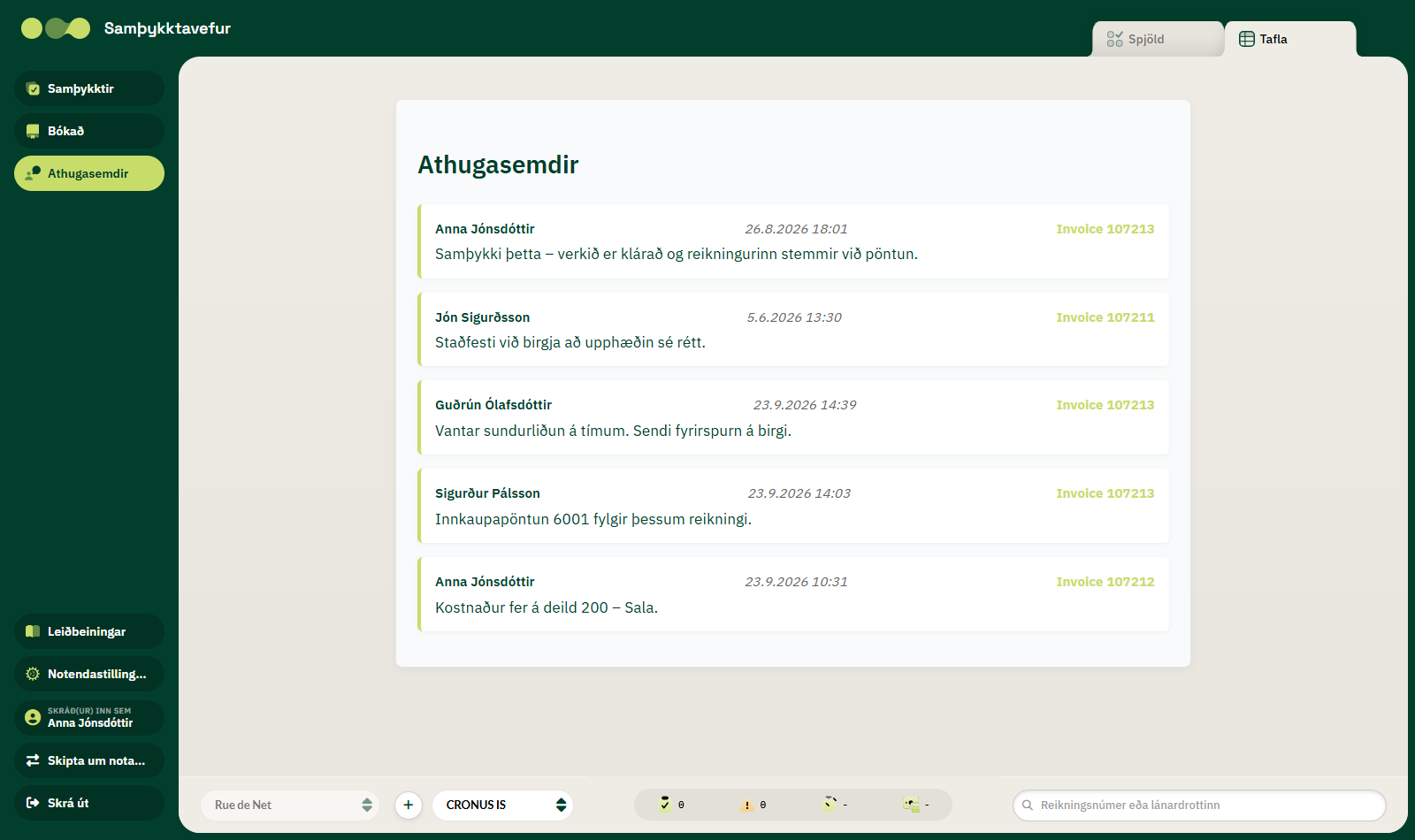Click the Athugasemdir comment person icon
Screen dimensions: 1415x840
click(33, 173)
